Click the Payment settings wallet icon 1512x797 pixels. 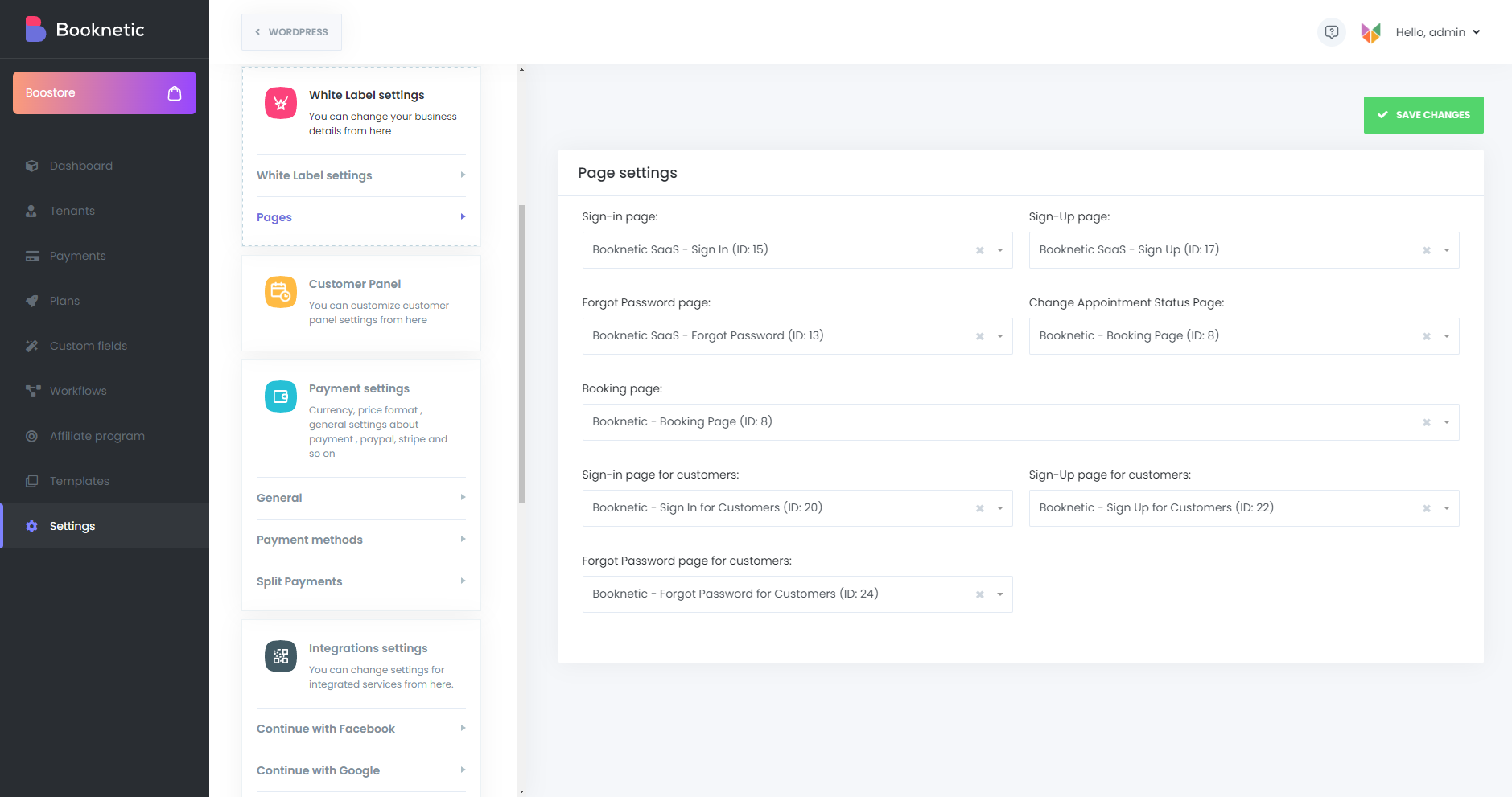[281, 396]
